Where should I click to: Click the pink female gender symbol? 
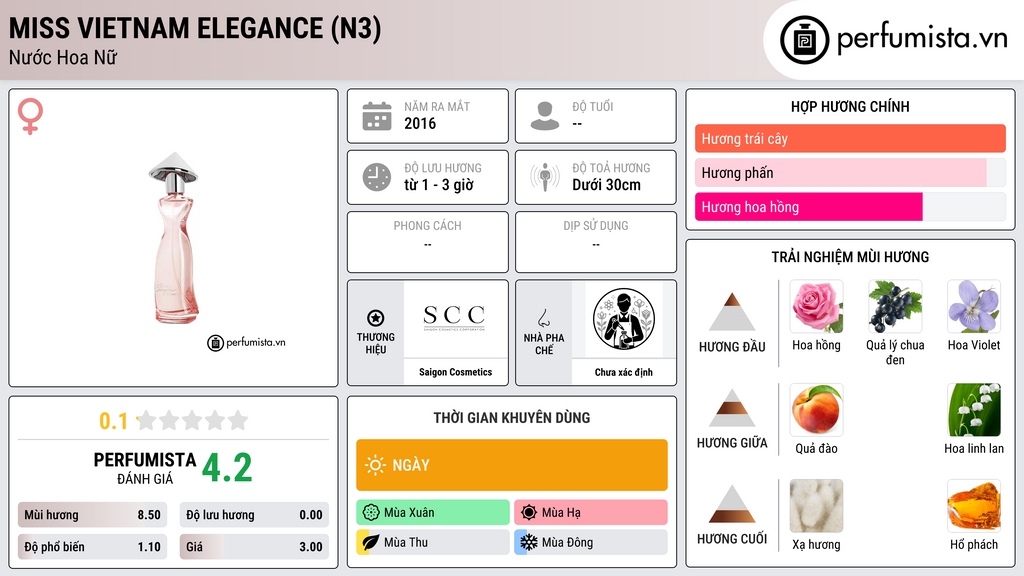point(30,116)
